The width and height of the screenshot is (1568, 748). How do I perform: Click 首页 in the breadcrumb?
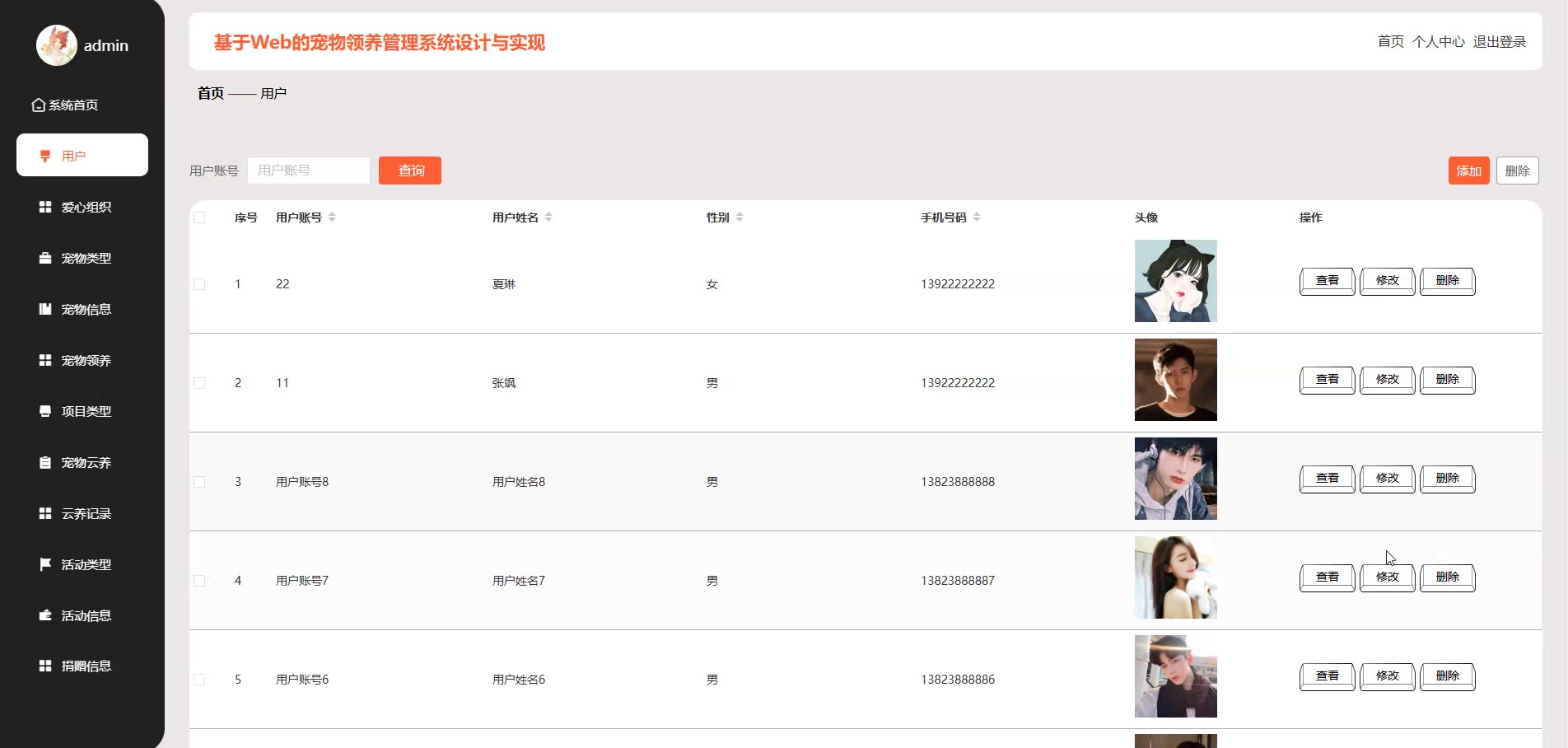click(x=211, y=93)
